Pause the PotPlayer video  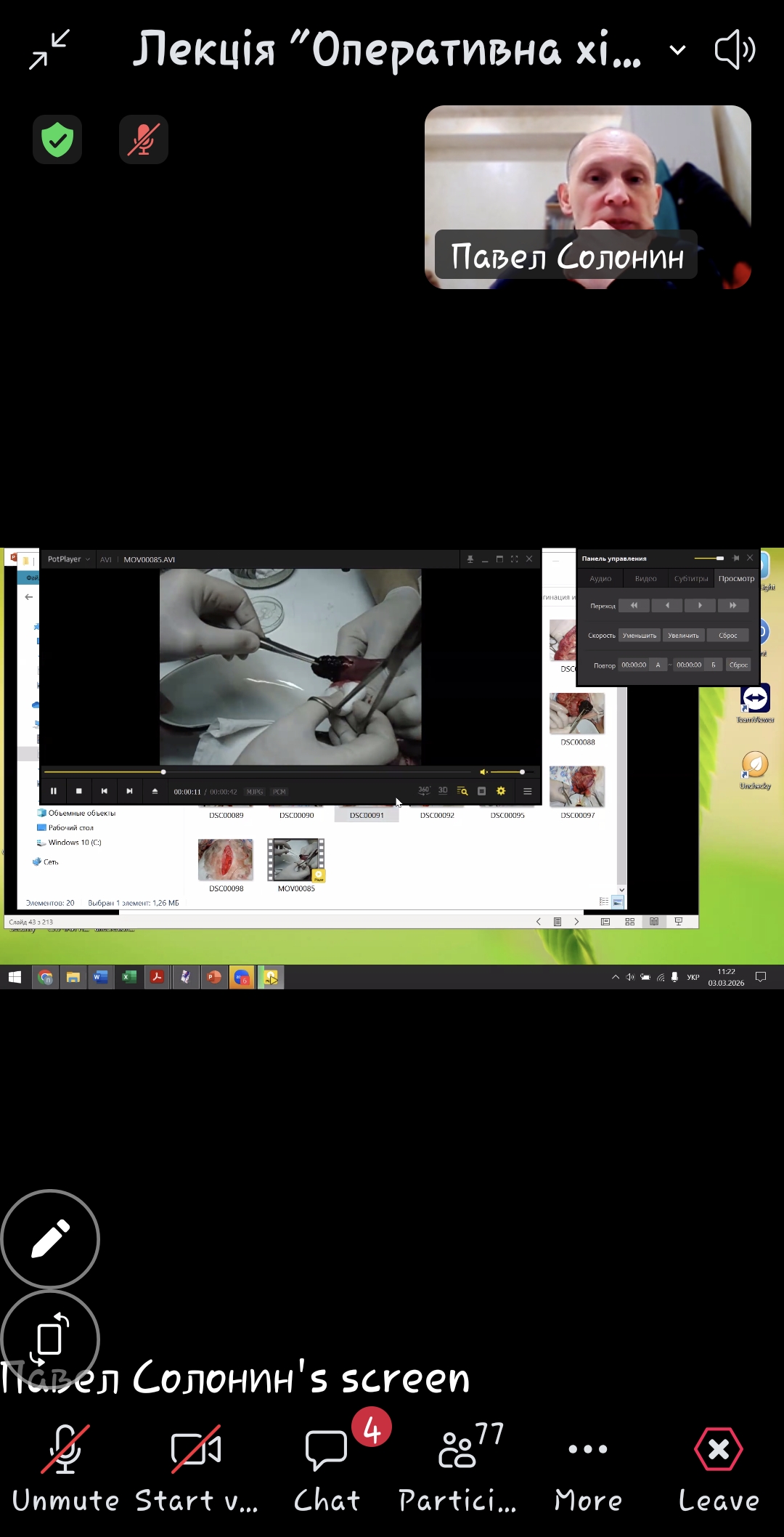[x=53, y=791]
